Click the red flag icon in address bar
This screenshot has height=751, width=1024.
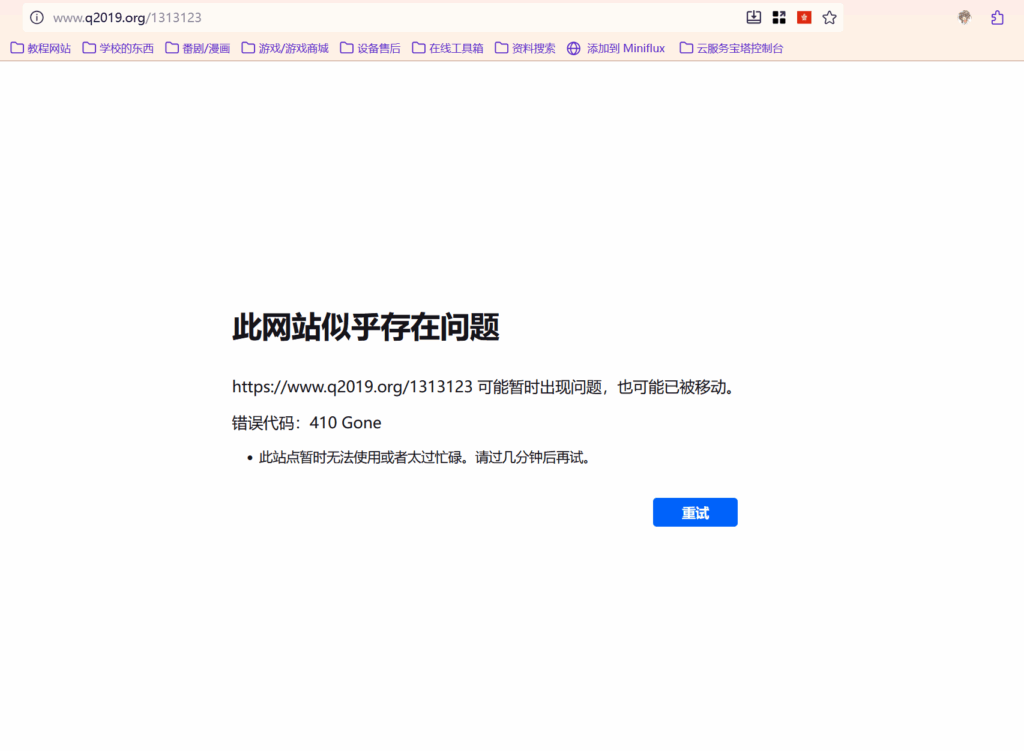pos(804,17)
